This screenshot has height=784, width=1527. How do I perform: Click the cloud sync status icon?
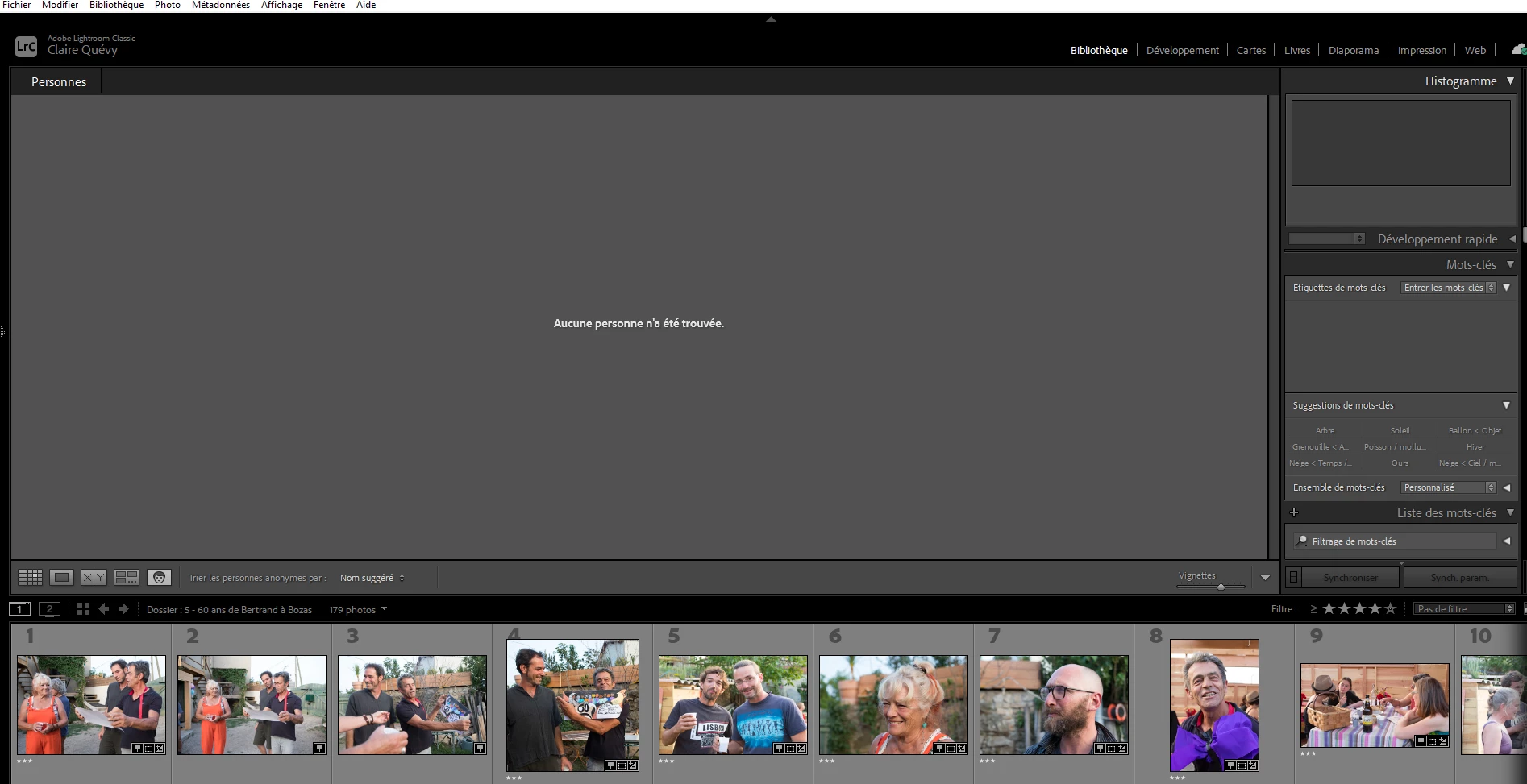coord(1518,49)
